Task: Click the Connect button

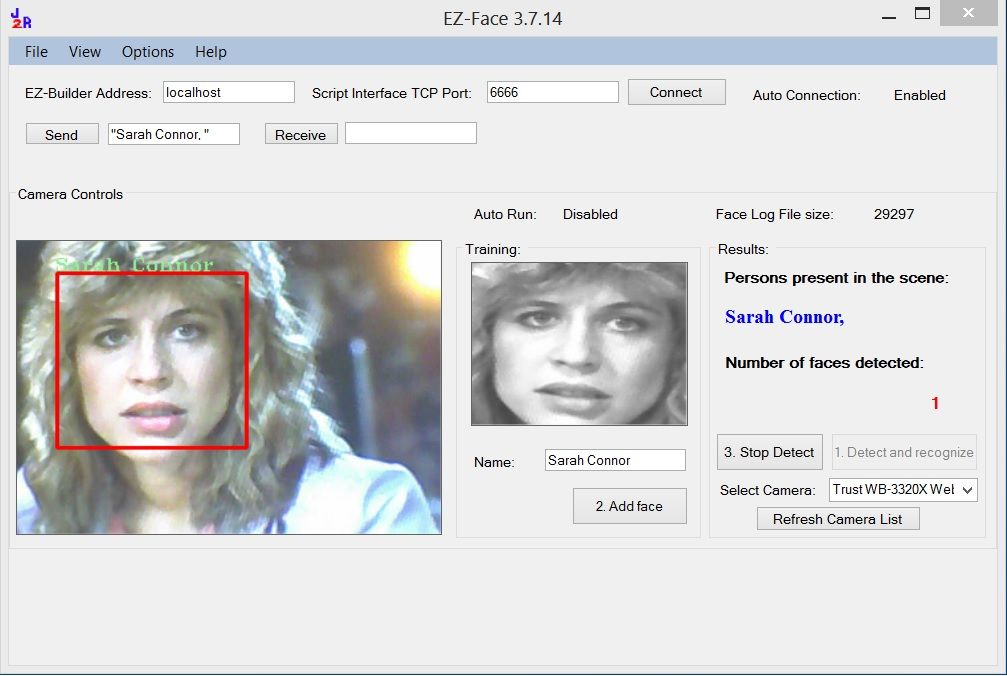Action: 676,91
